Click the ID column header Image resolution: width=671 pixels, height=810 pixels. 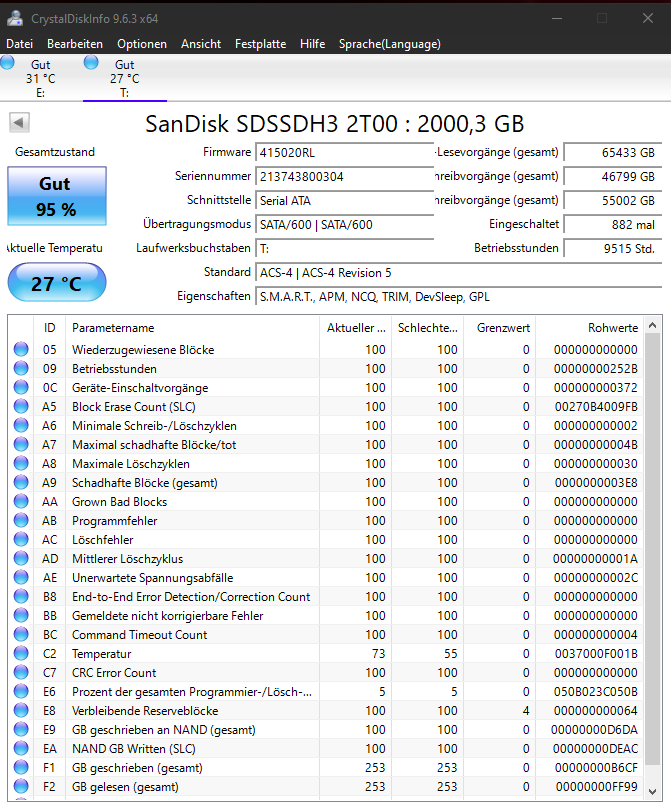click(50, 328)
